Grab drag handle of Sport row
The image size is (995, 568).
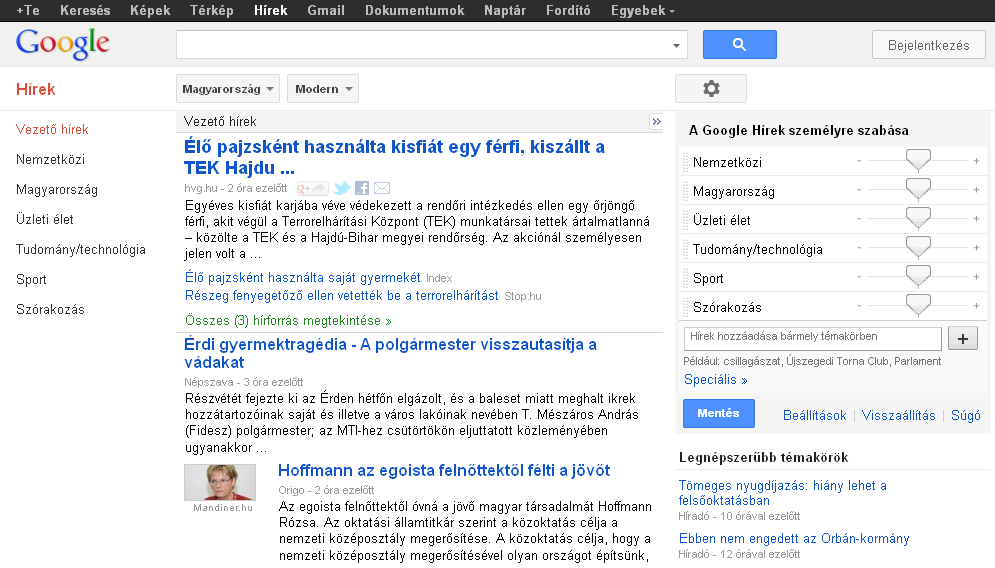[x=685, y=278]
